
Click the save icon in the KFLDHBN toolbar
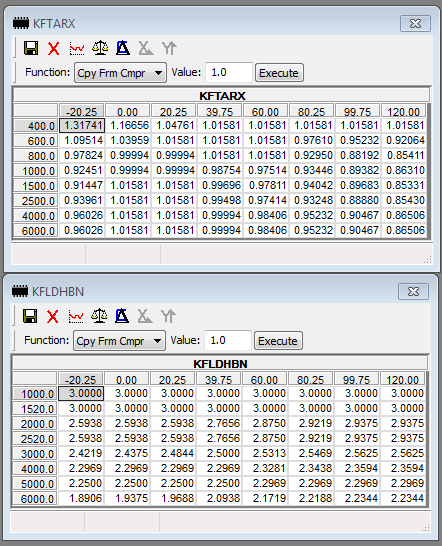coord(30,316)
